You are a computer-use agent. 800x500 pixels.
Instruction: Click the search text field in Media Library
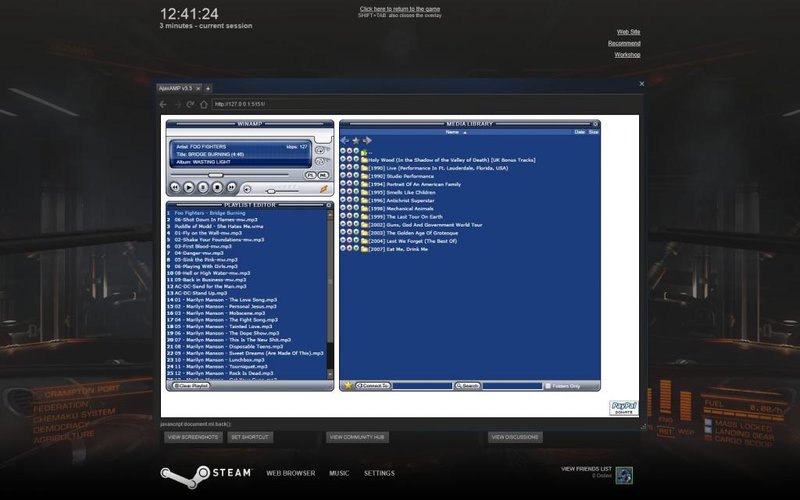(x=512, y=386)
